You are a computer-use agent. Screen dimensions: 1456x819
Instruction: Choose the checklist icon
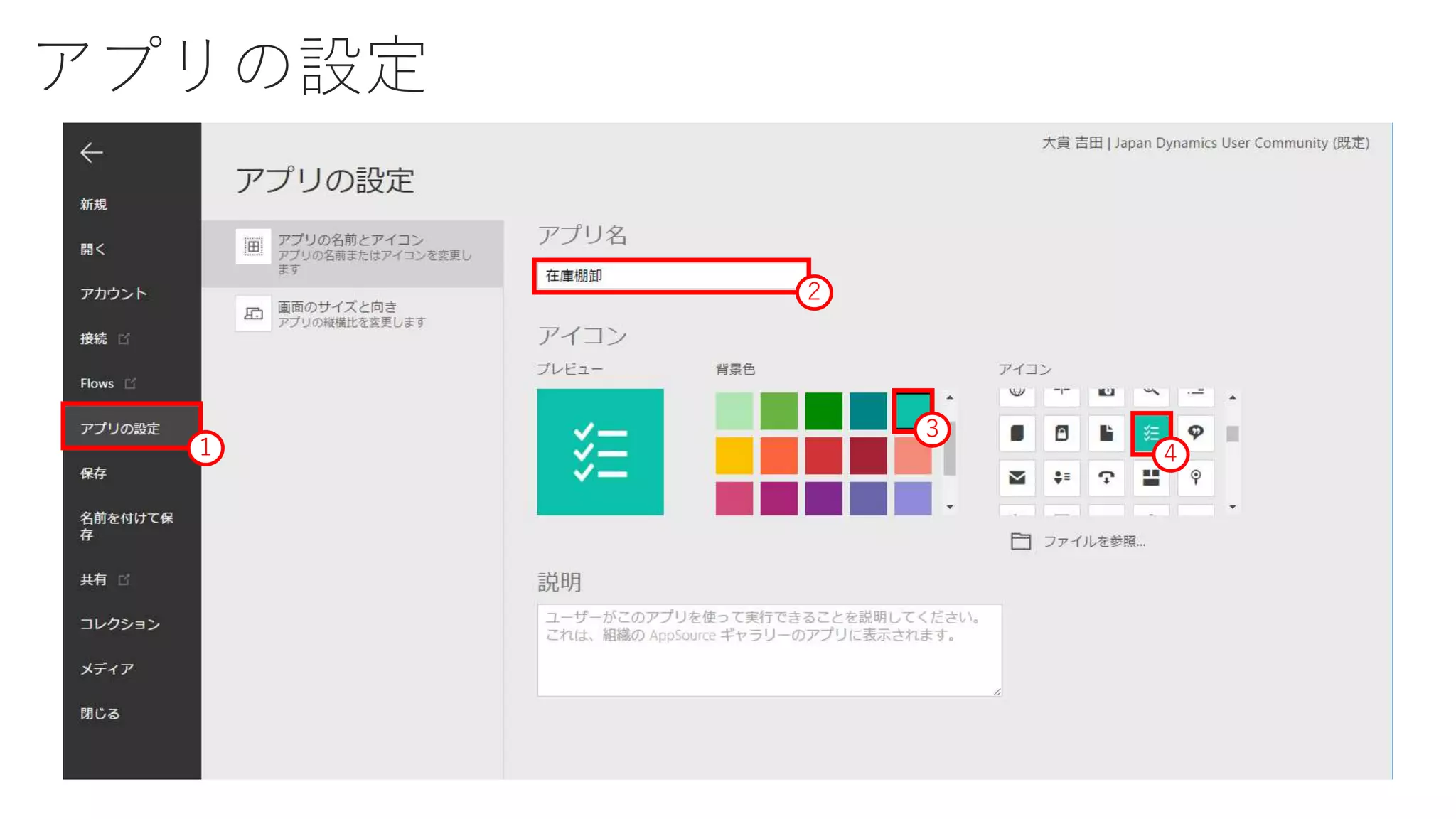[1151, 433]
